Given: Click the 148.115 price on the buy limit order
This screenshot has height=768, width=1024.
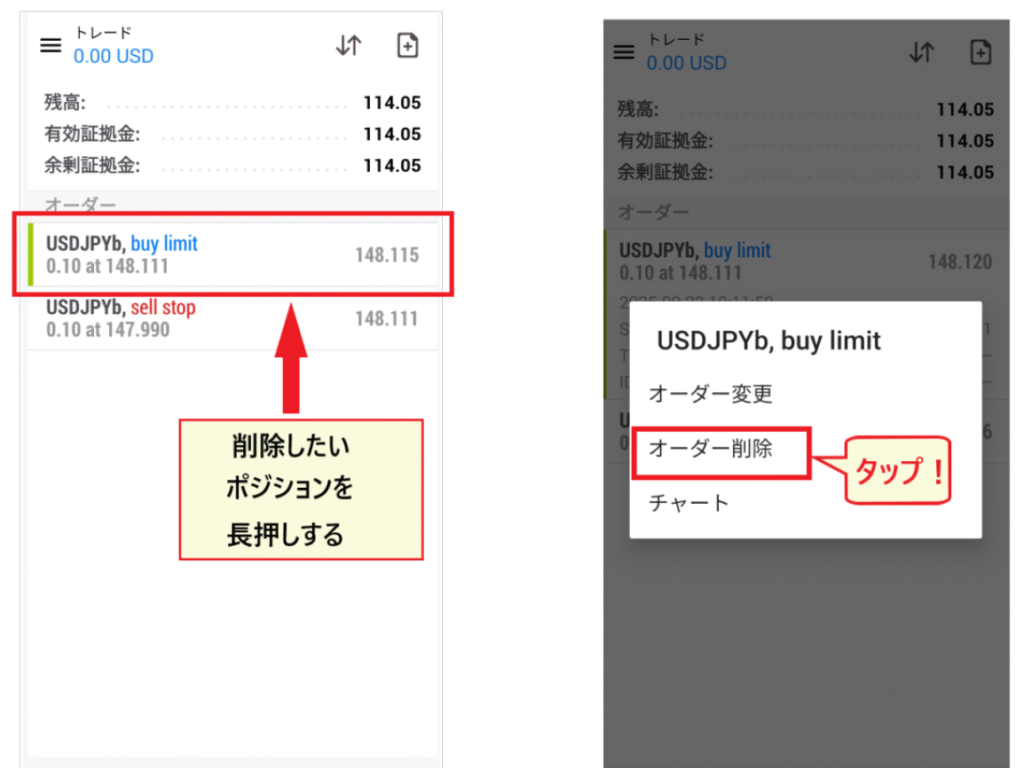Looking at the screenshot, I should (x=386, y=256).
